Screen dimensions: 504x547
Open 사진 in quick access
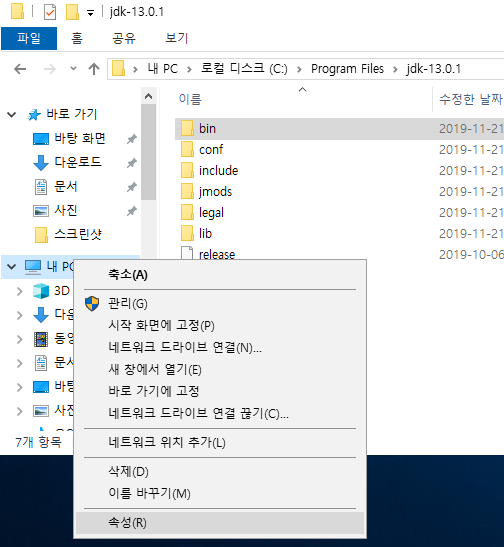point(66,210)
